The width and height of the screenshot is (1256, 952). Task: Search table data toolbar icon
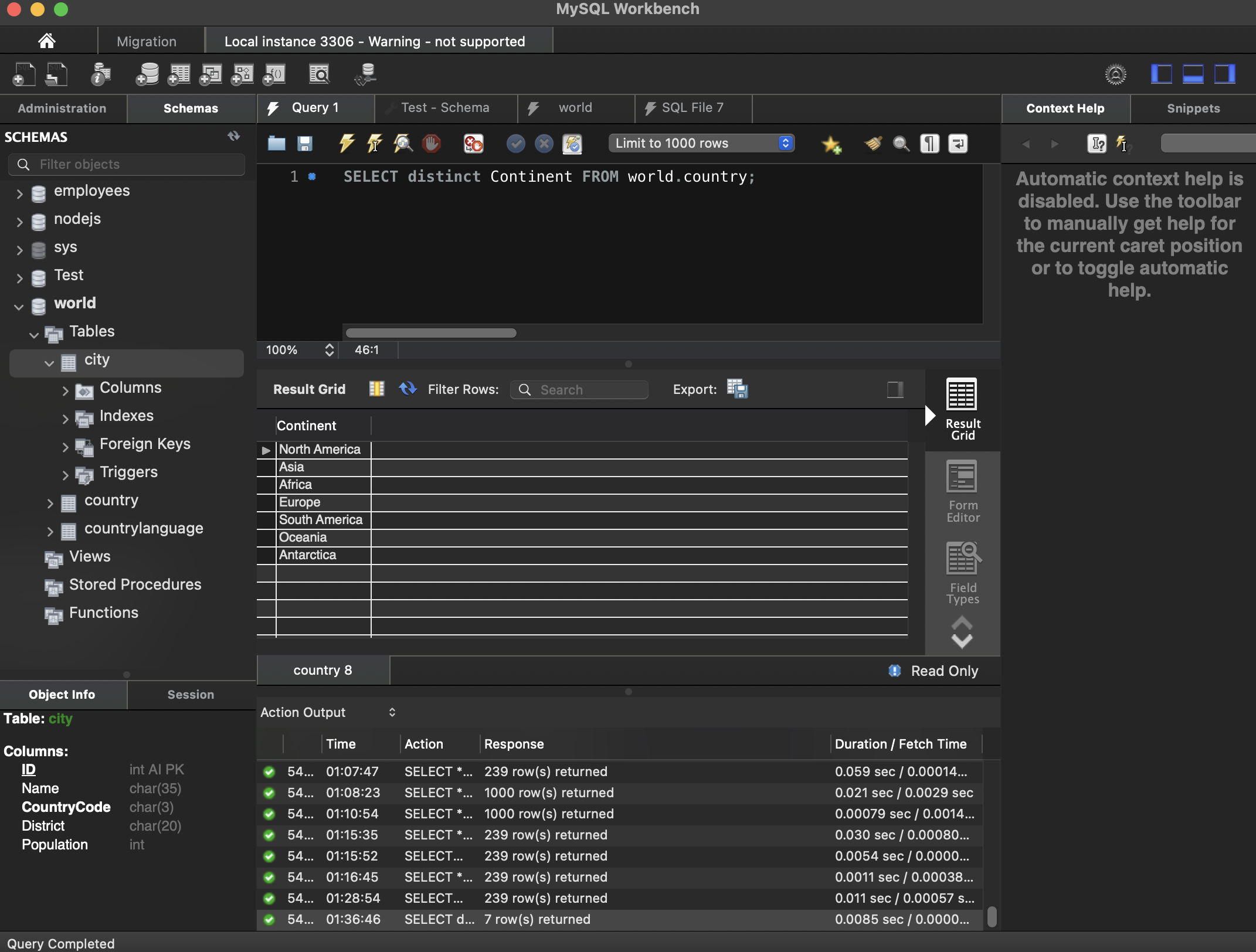tap(320, 74)
